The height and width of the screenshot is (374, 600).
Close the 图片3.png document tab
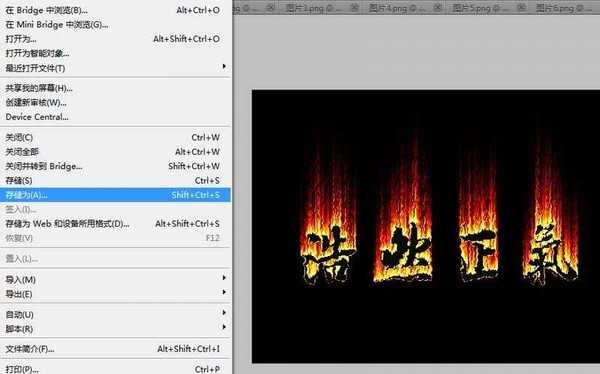coord(355,7)
